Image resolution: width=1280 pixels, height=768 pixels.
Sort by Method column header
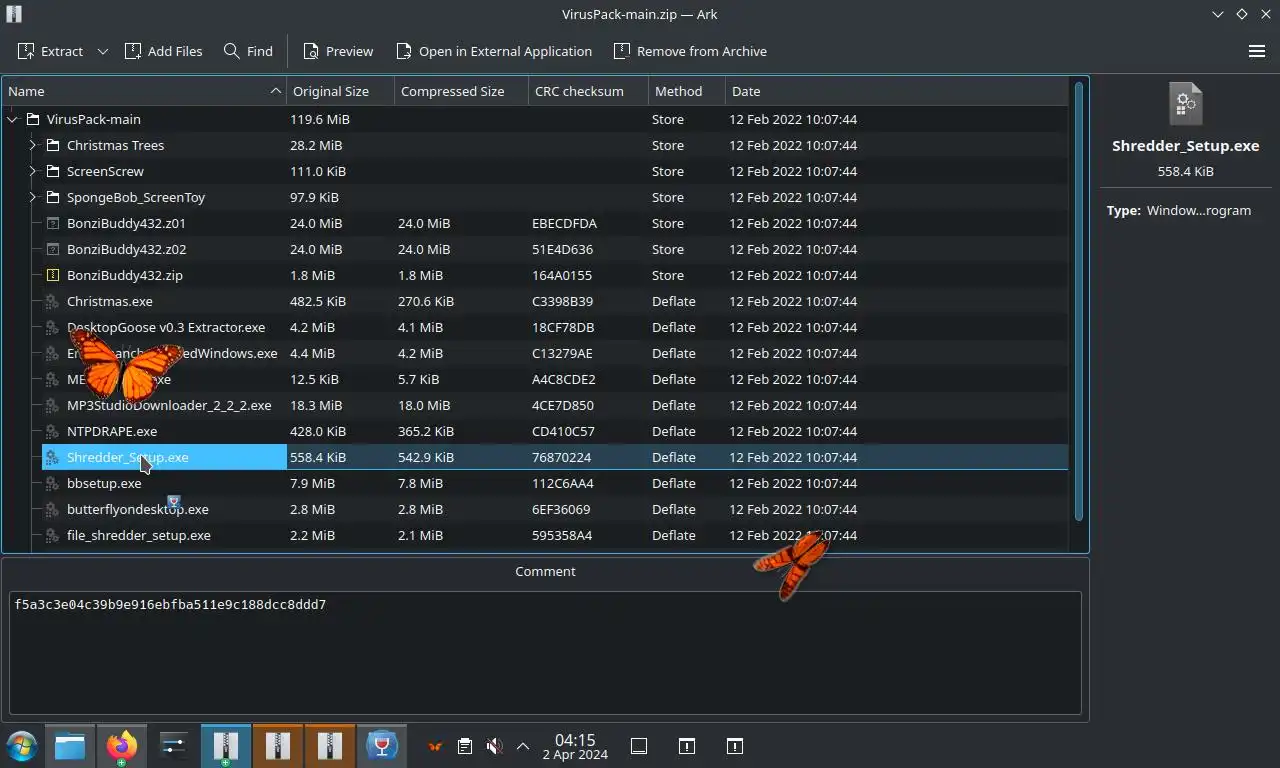[x=687, y=91]
